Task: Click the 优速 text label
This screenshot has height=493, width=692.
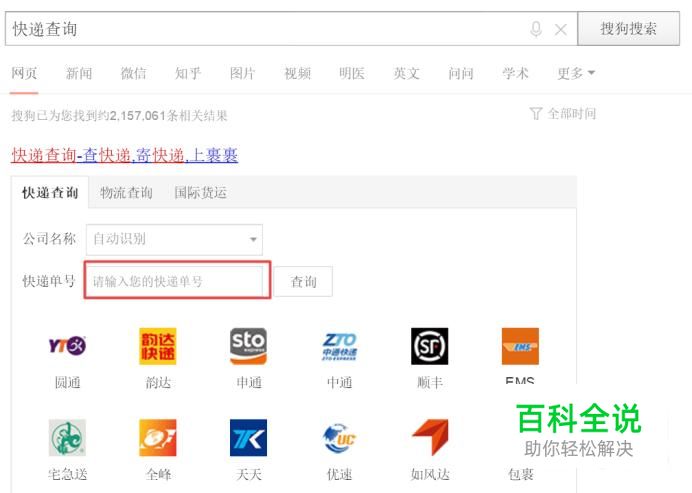Action: [339, 474]
